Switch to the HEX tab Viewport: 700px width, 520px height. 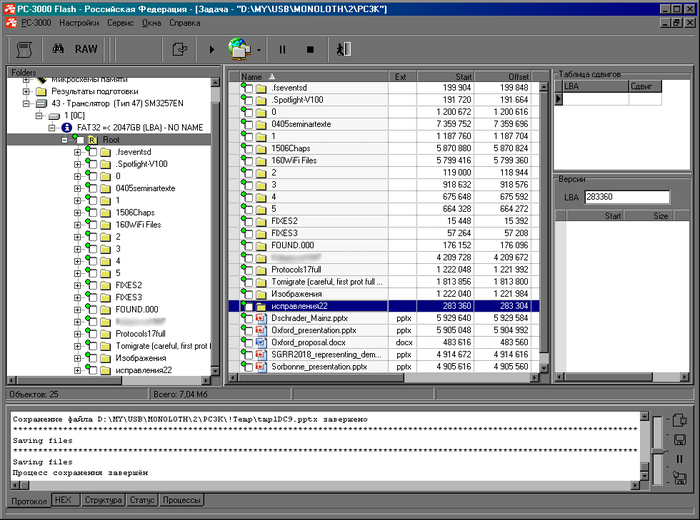[65, 500]
